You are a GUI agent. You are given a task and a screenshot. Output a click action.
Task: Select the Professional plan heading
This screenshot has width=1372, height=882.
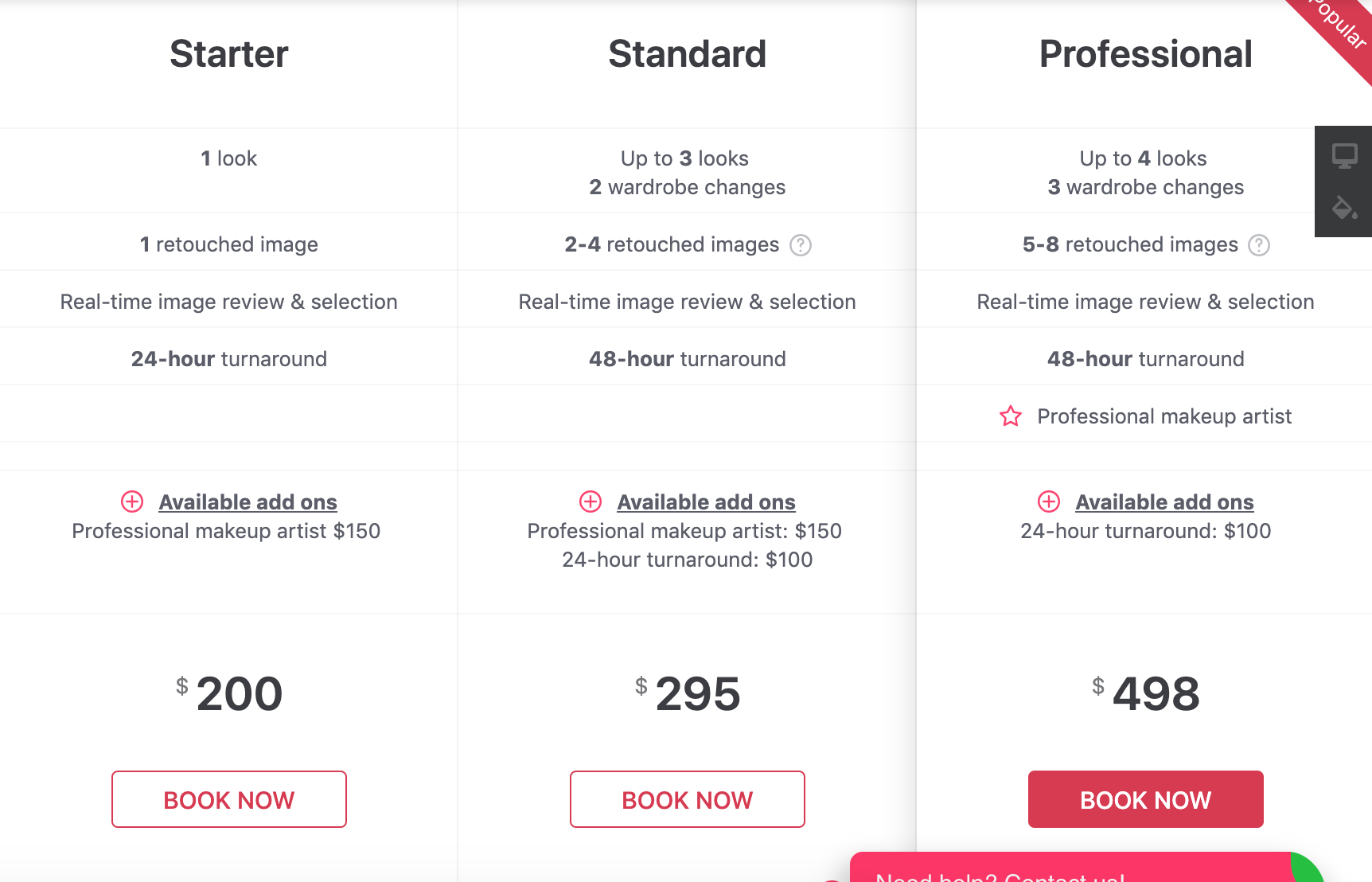click(x=1146, y=54)
